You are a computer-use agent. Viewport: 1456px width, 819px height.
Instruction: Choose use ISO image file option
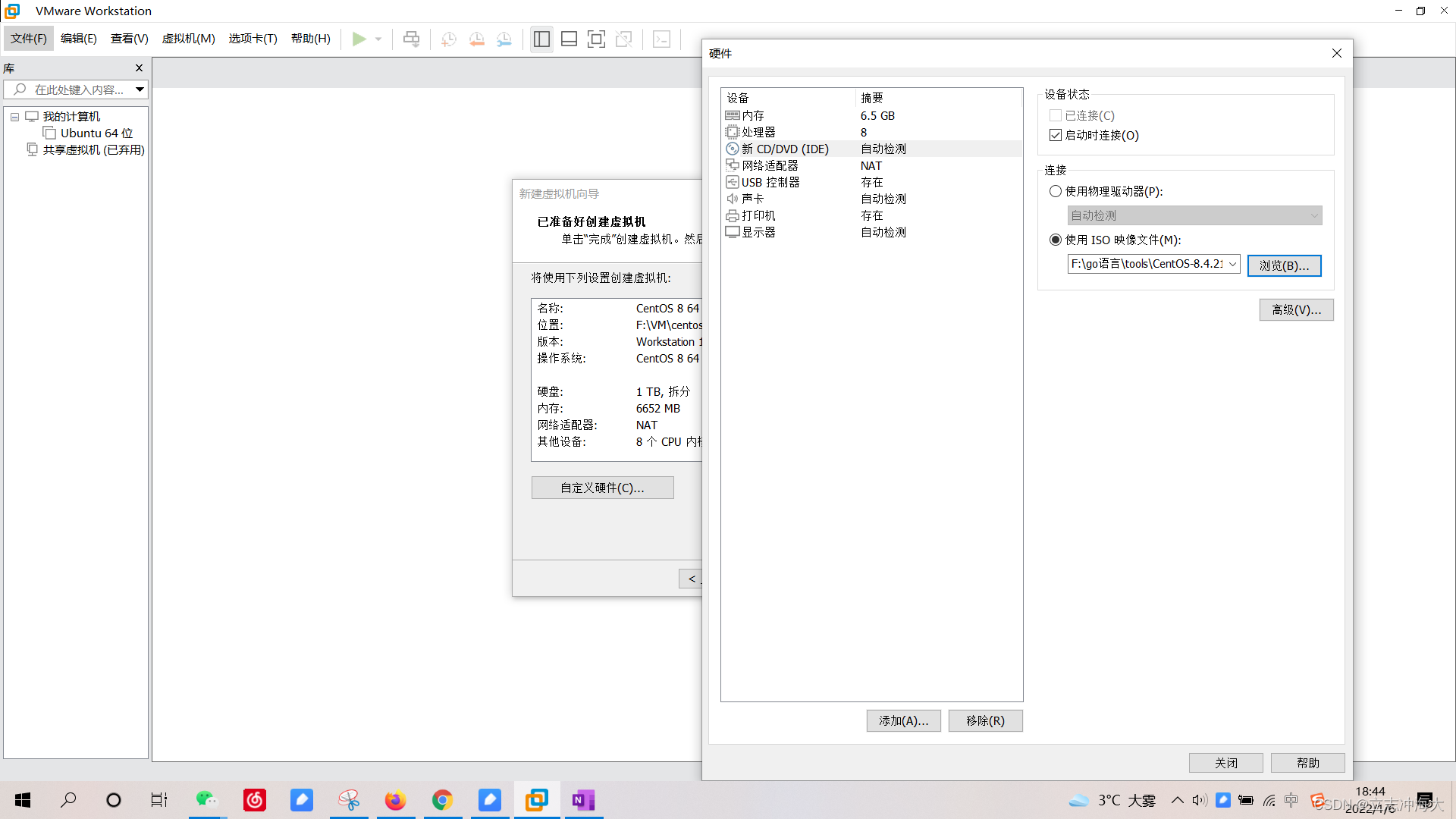[x=1056, y=240]
